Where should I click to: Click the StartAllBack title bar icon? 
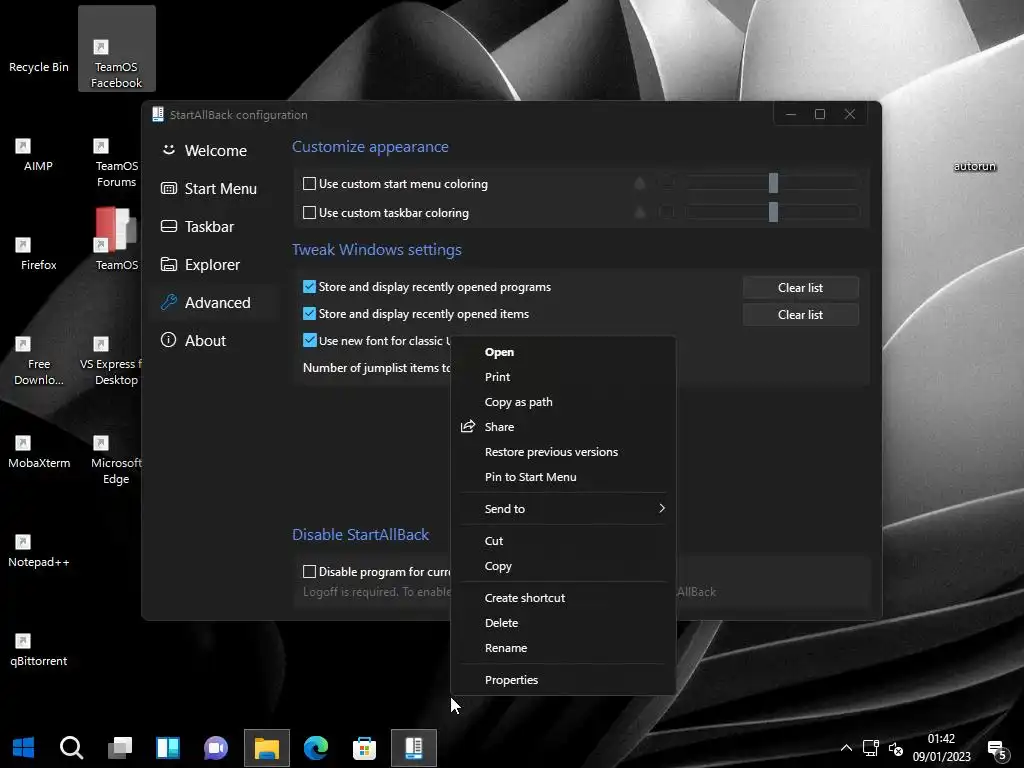pyautogui.click(x=157, y=114)
